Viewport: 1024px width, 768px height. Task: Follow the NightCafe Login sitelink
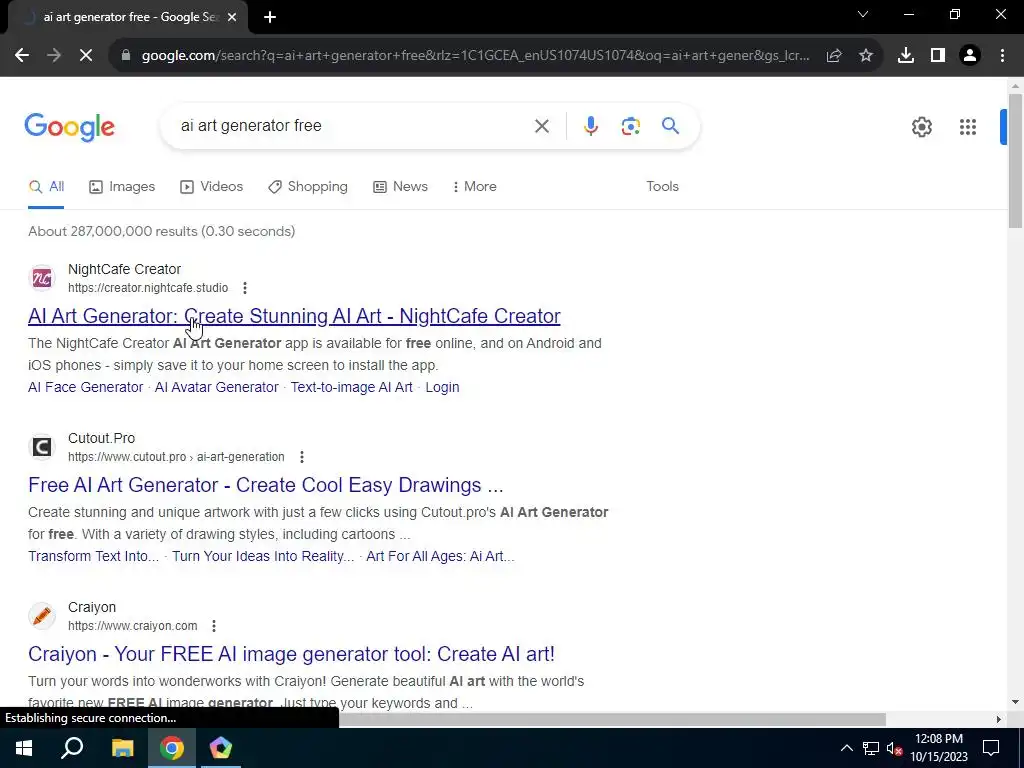442,387
